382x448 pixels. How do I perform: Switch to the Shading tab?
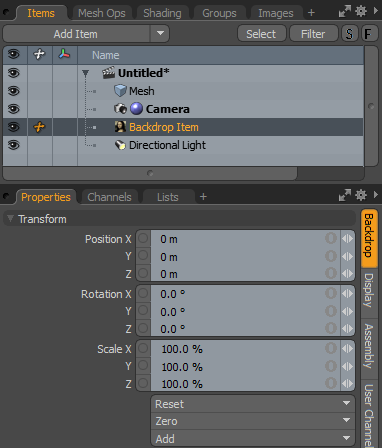click(x=162, y=13)
